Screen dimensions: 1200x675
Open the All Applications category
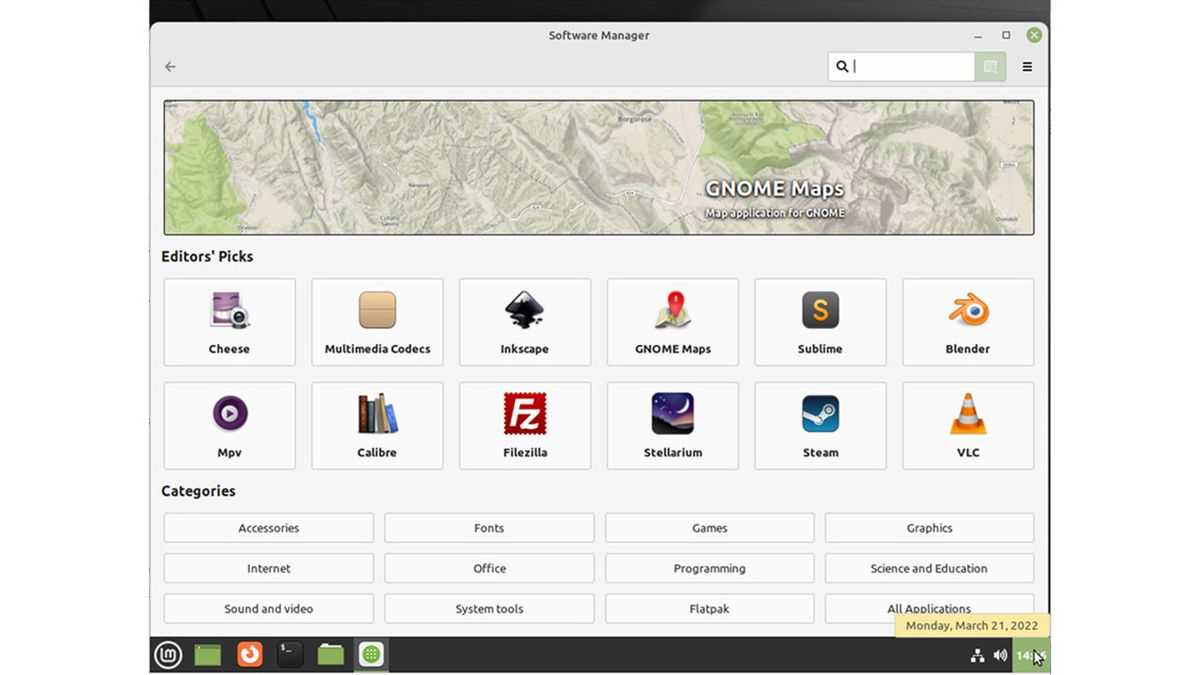[x=929, y=608]
